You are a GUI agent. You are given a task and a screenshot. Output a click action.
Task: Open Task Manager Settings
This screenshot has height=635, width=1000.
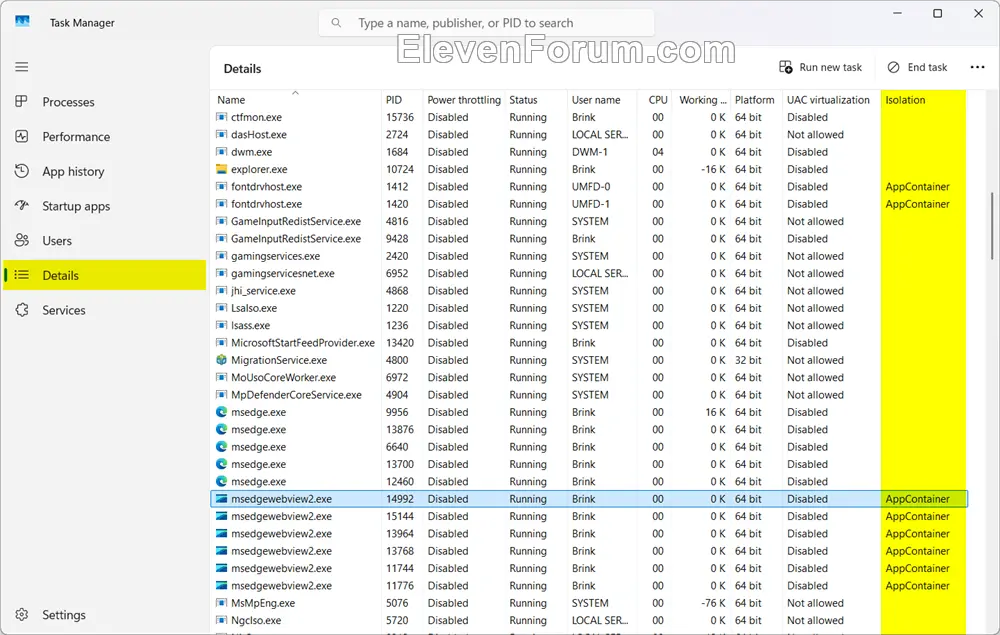104,615
